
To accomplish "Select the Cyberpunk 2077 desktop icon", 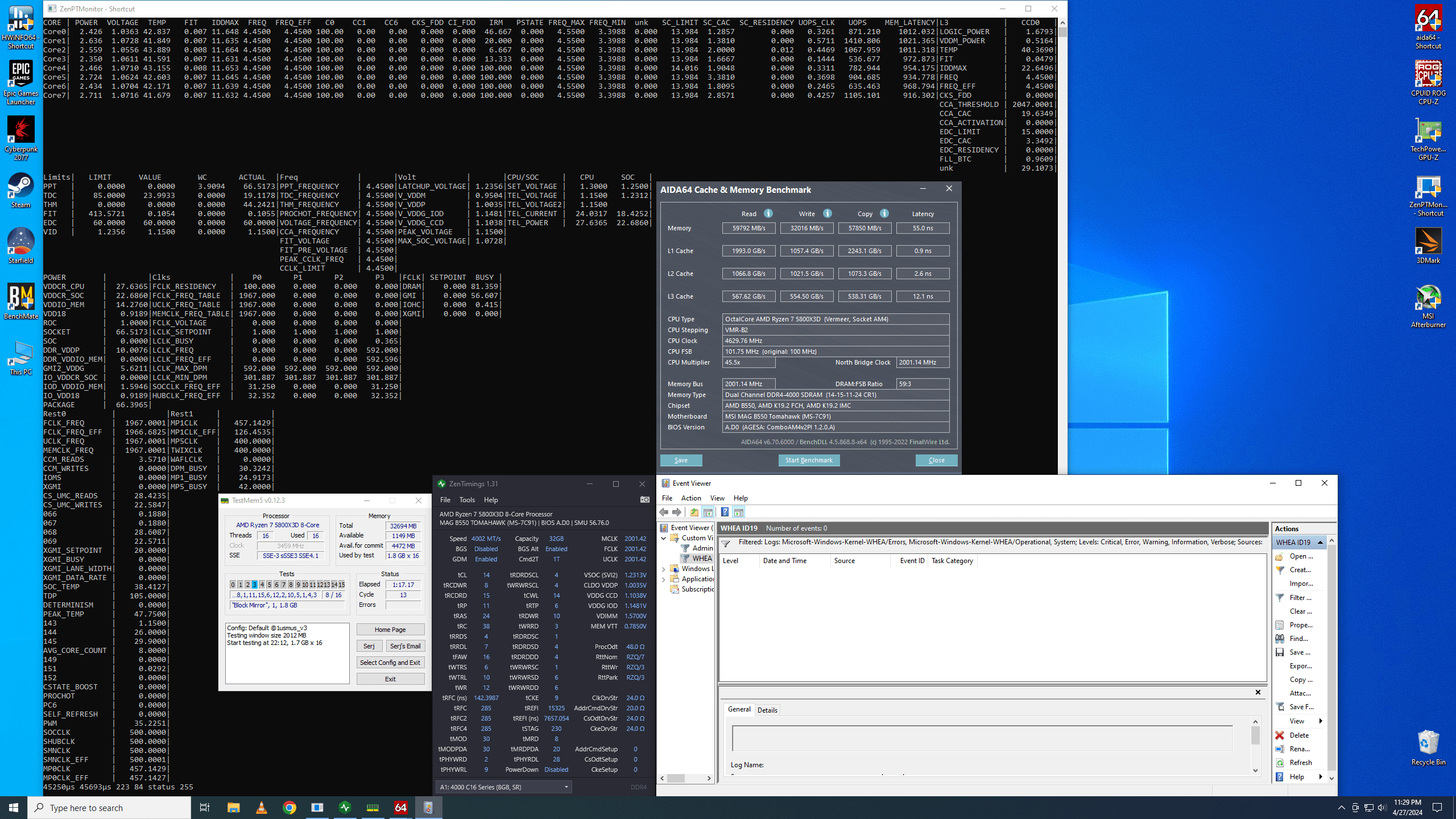I will (21, 139).
